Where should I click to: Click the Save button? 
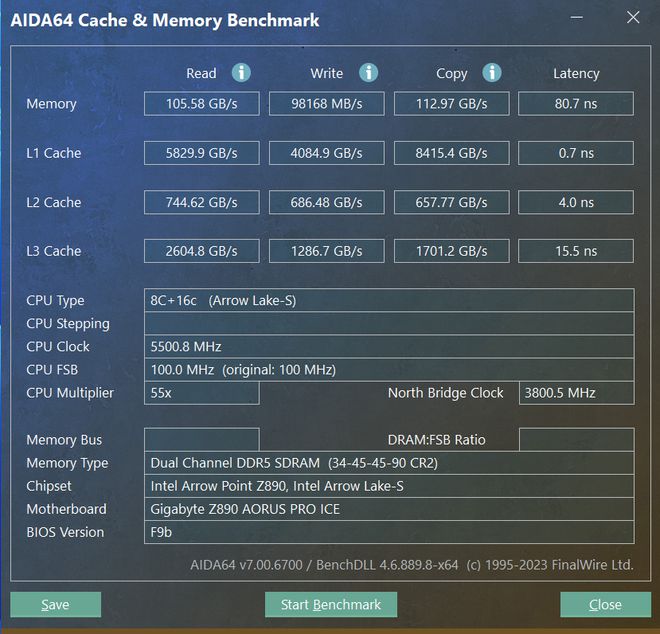pos(56,605)
